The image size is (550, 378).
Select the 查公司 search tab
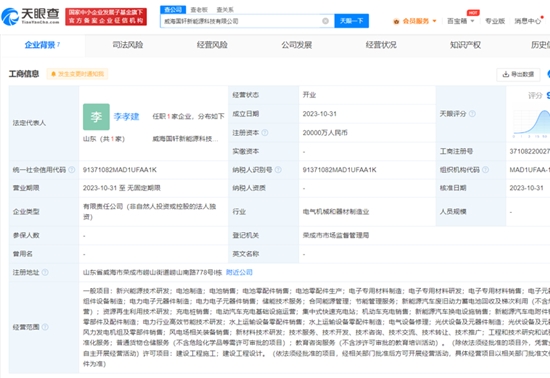click(x=173, y=9)
